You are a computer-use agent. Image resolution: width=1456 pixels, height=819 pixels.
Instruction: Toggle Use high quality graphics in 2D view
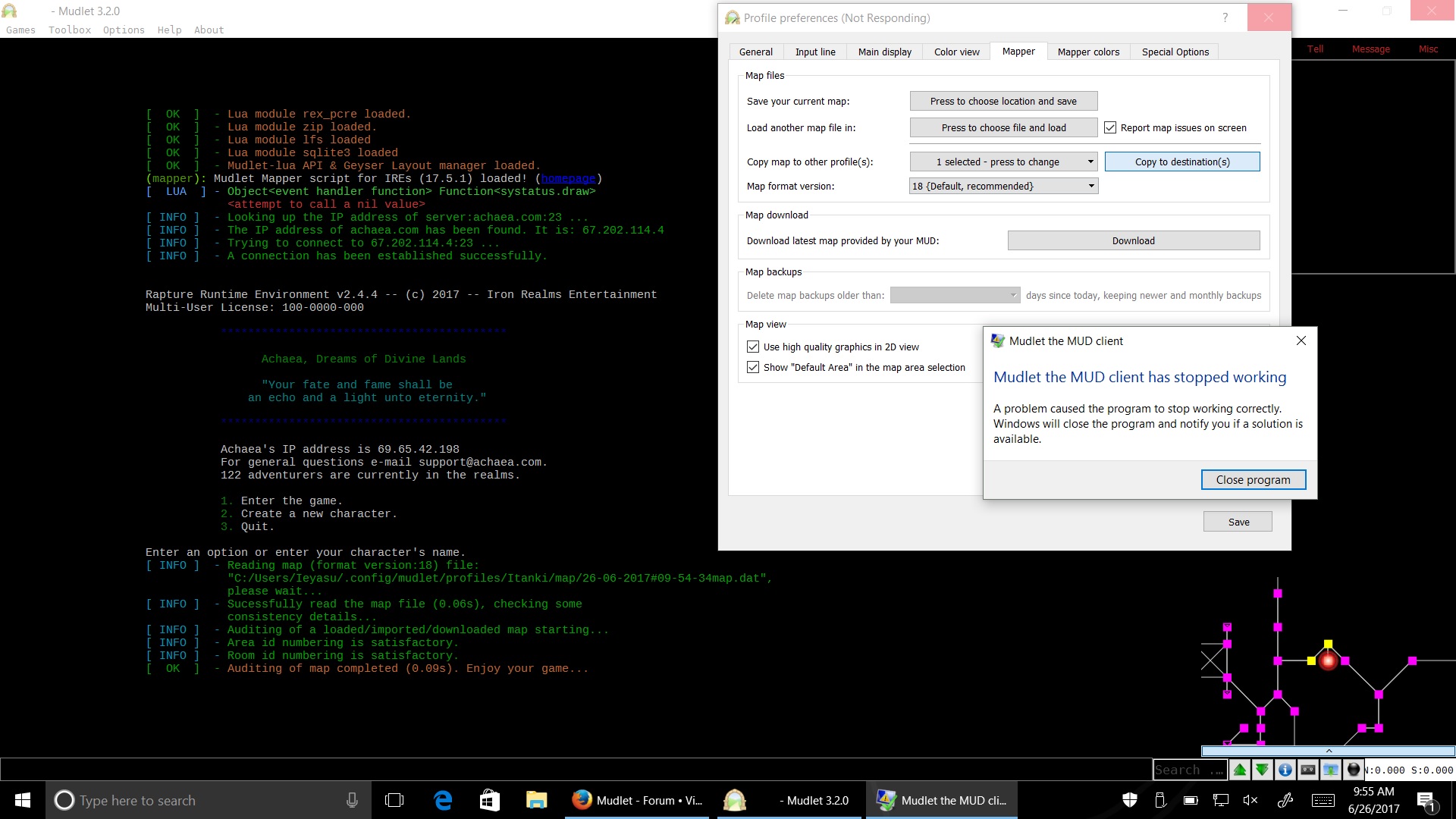pos(753,347)
